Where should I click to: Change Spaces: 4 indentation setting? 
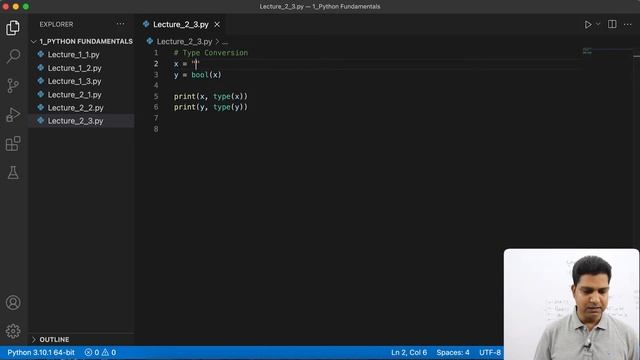pyautogui.click(x=453, y=352)
